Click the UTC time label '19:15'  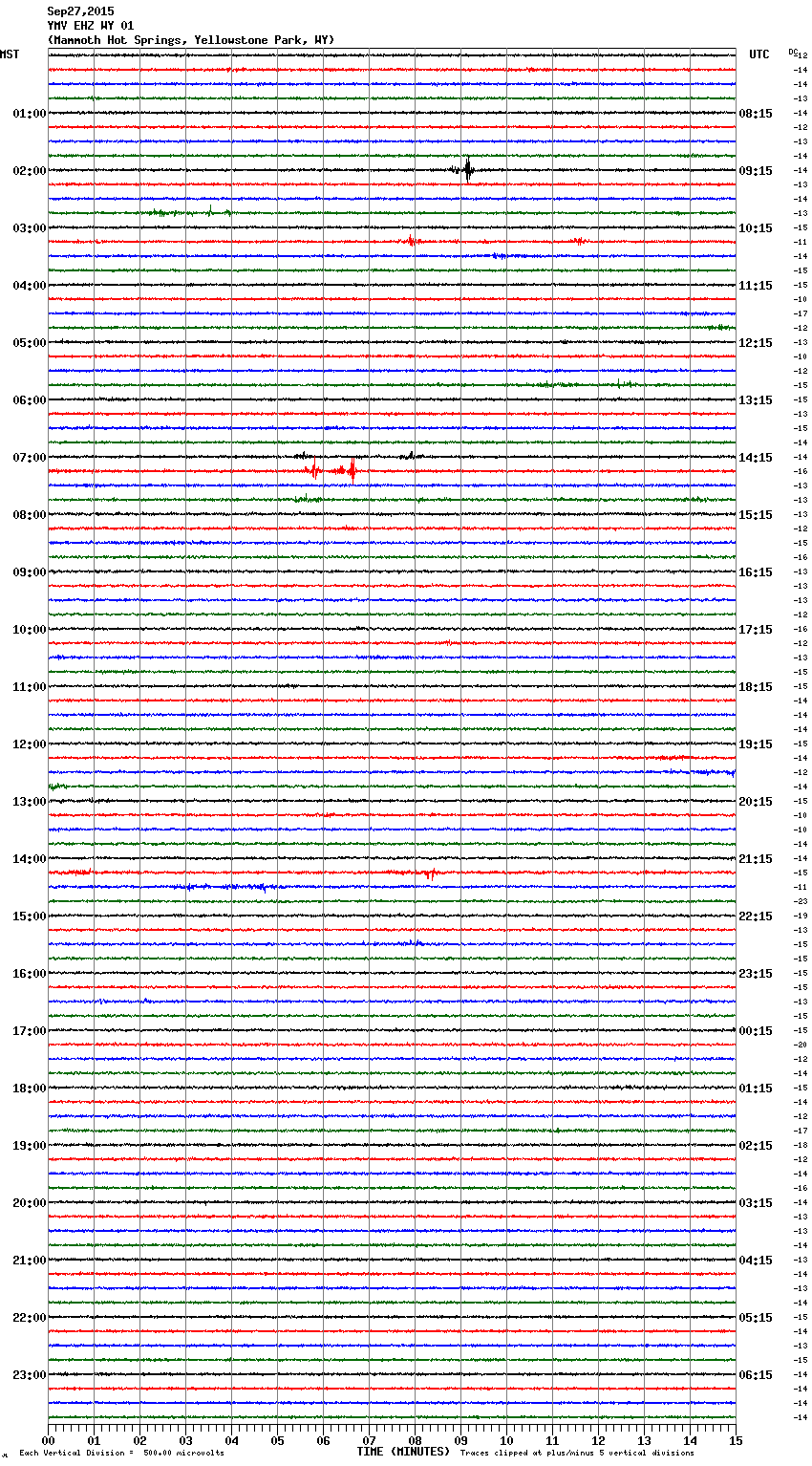point(756,744)
